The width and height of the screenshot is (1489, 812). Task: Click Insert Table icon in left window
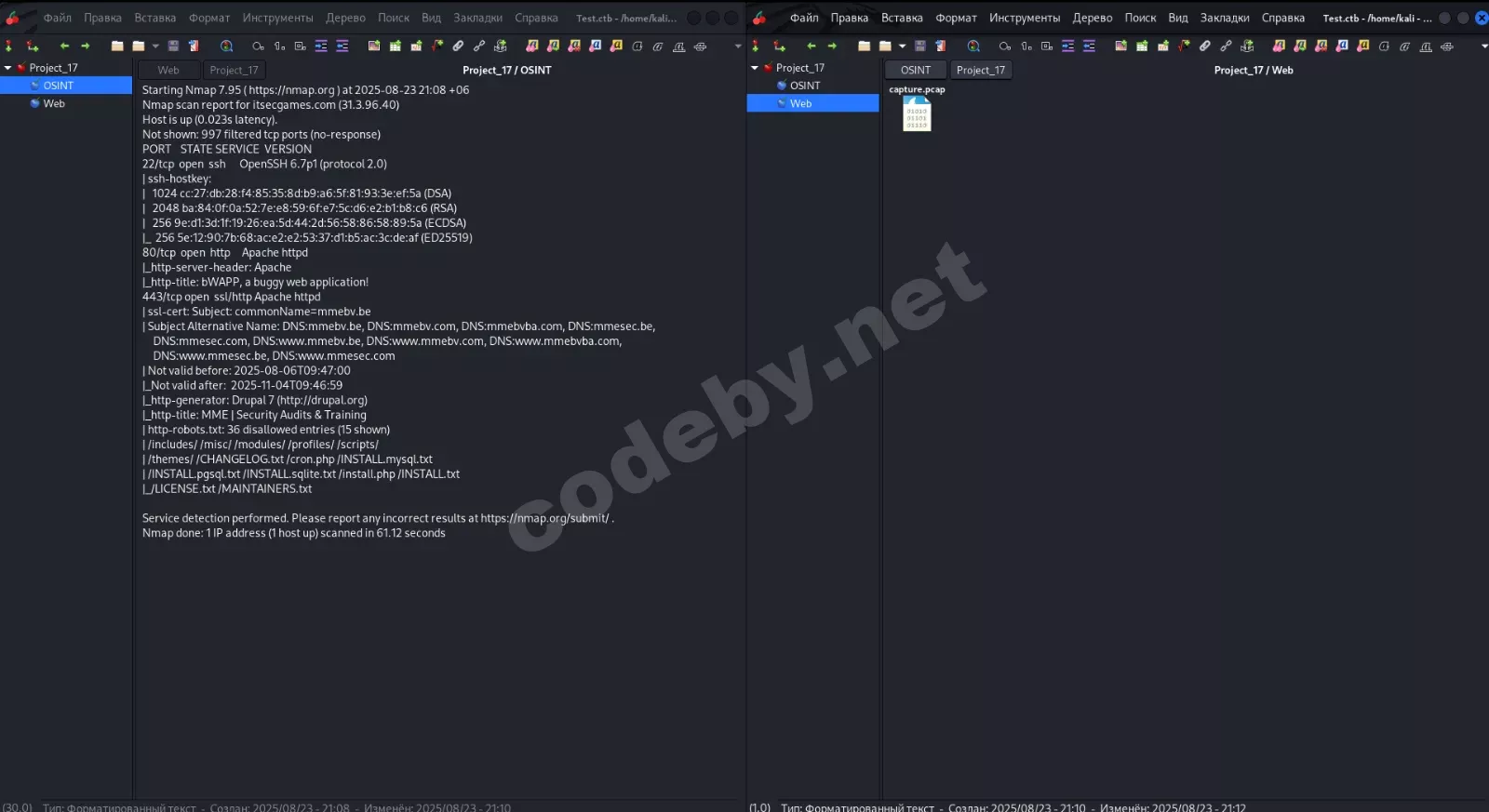pyautogui.click(x=396, y=46)
